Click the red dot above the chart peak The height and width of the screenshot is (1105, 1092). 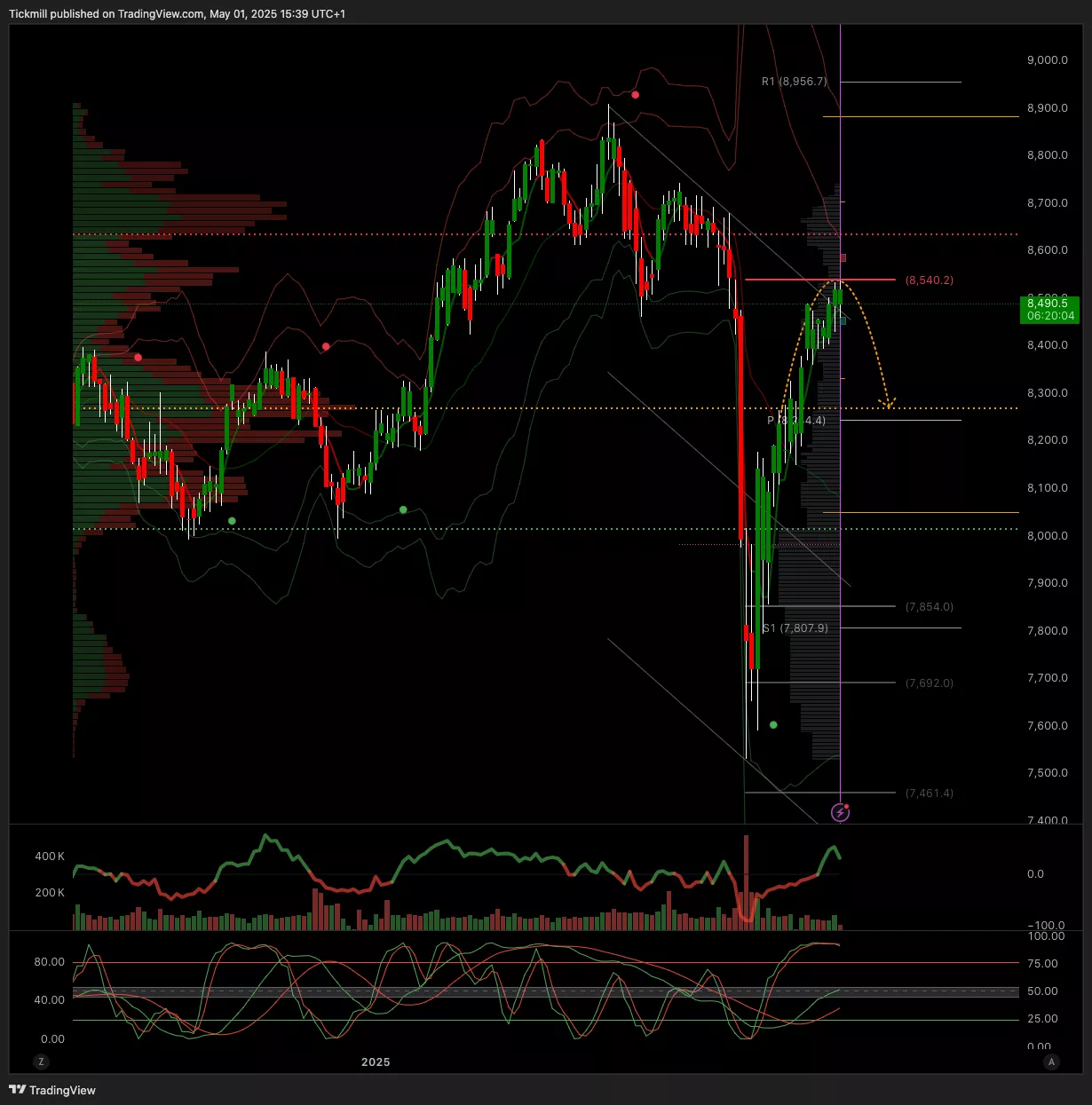point(635,94)
